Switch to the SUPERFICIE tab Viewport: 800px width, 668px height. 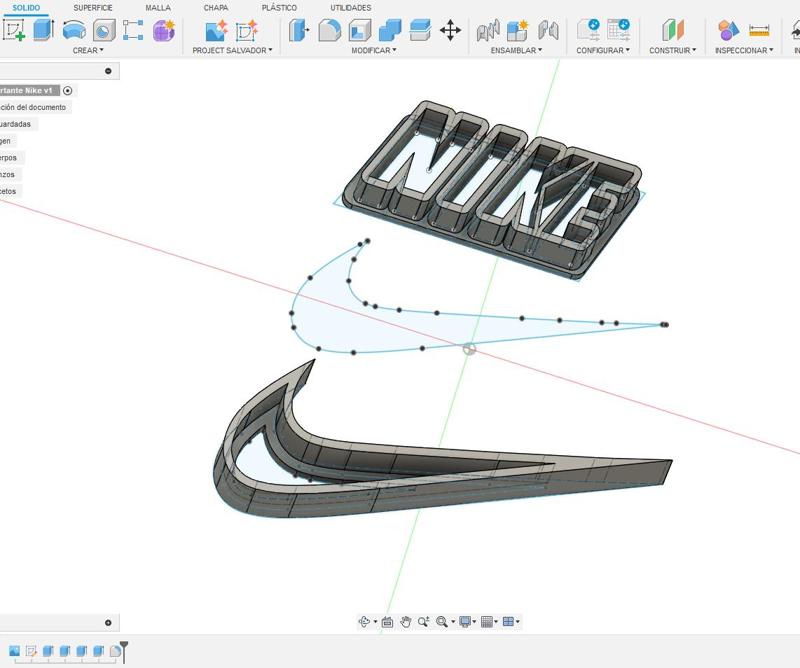(93, 8)
